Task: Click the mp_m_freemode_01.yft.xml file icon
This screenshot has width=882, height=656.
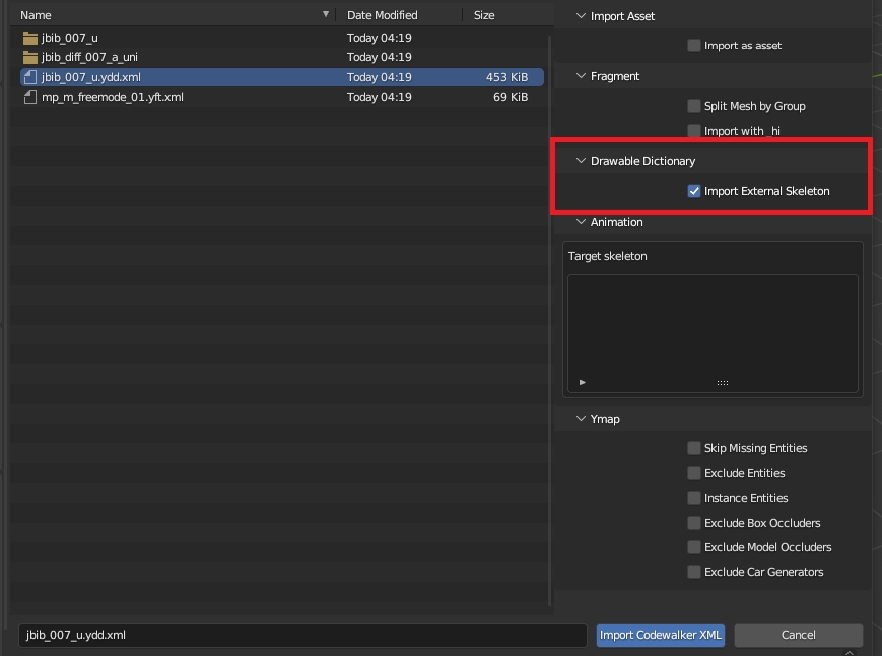Action: tap(29, 97)
